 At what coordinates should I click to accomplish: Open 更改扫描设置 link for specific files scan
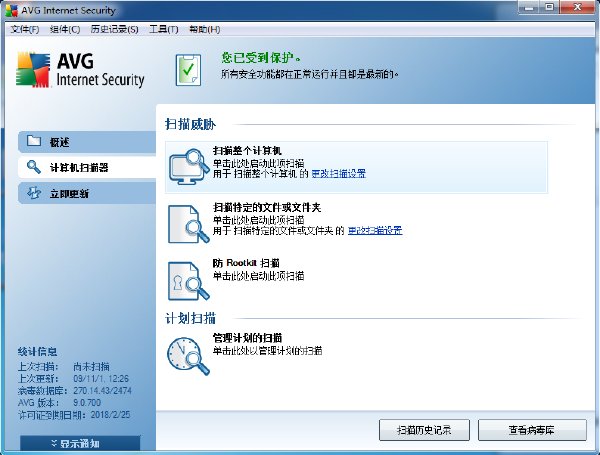coord(375,230)
